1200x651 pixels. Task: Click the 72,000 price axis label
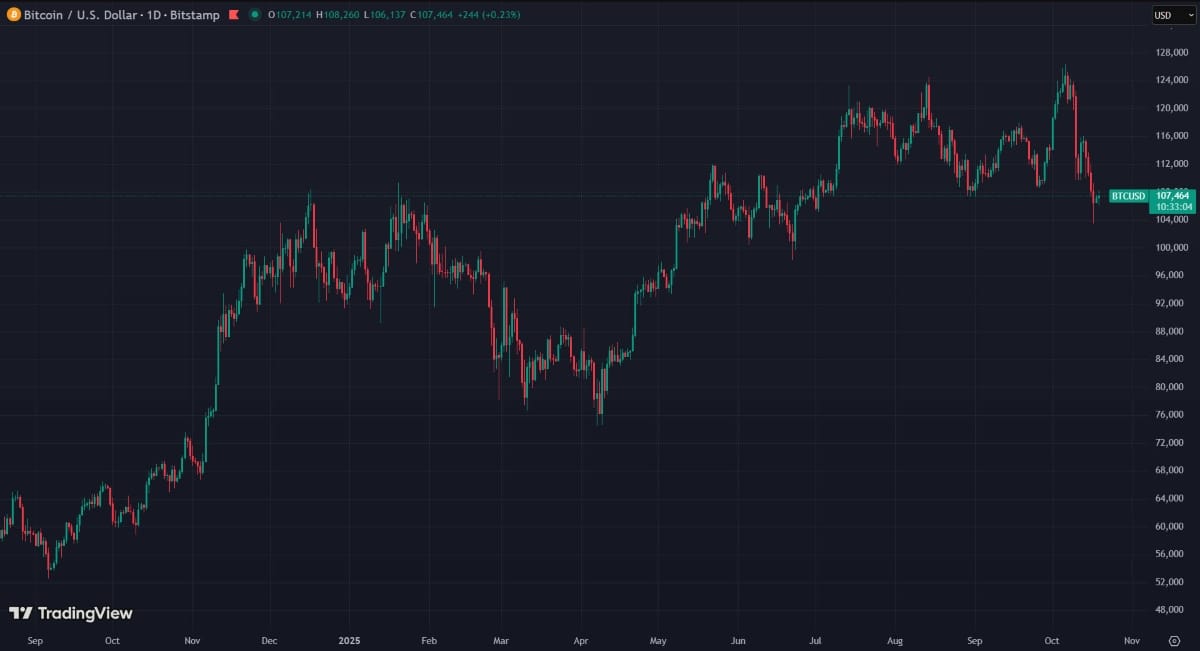coord(1171,442)
